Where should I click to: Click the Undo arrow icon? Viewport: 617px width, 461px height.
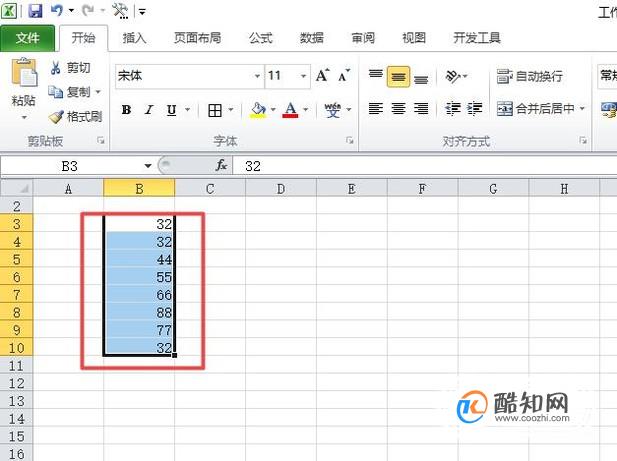(x=57, y=11)
